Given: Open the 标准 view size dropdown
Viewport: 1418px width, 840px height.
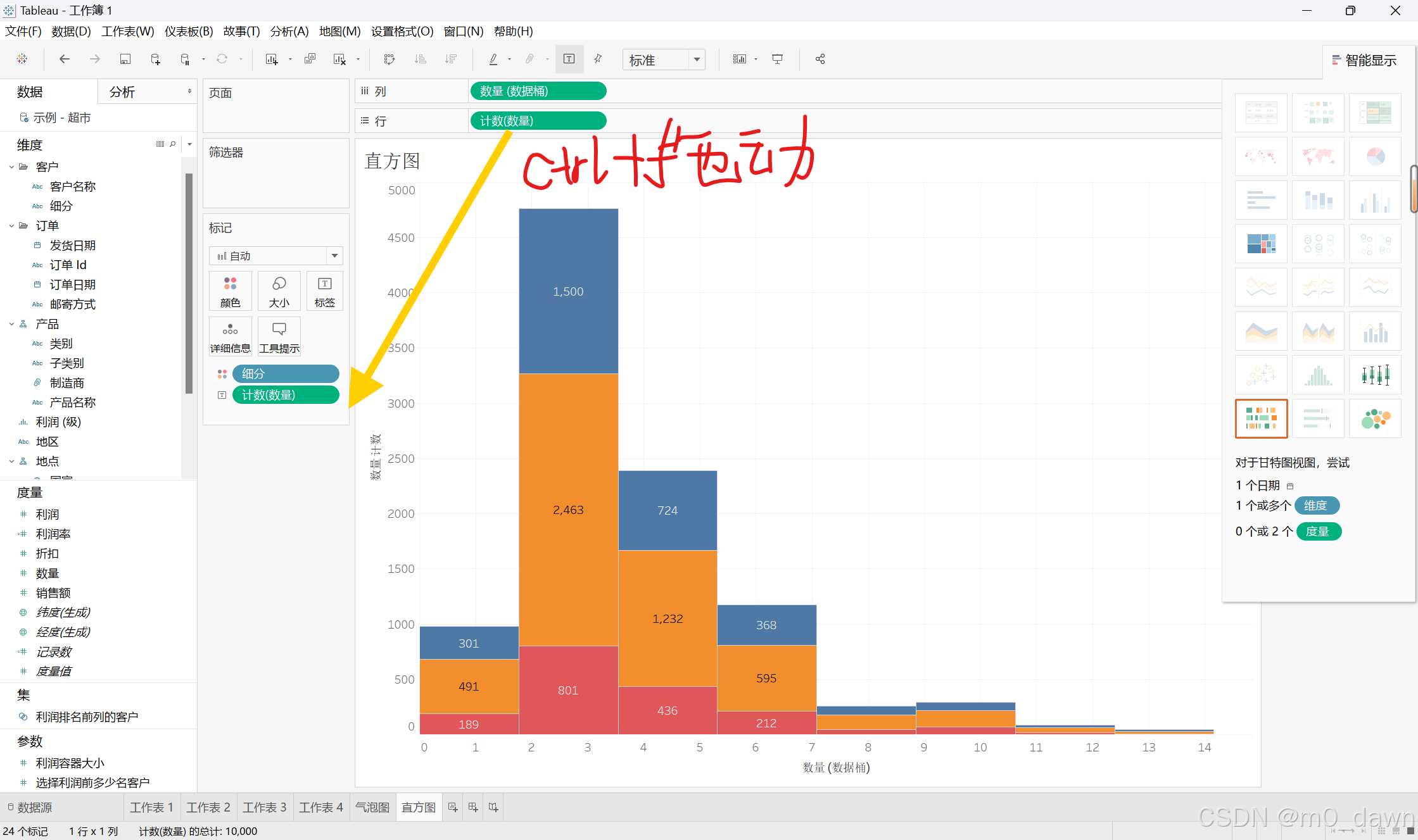Looking at the screenshot, I should point(664,60).
